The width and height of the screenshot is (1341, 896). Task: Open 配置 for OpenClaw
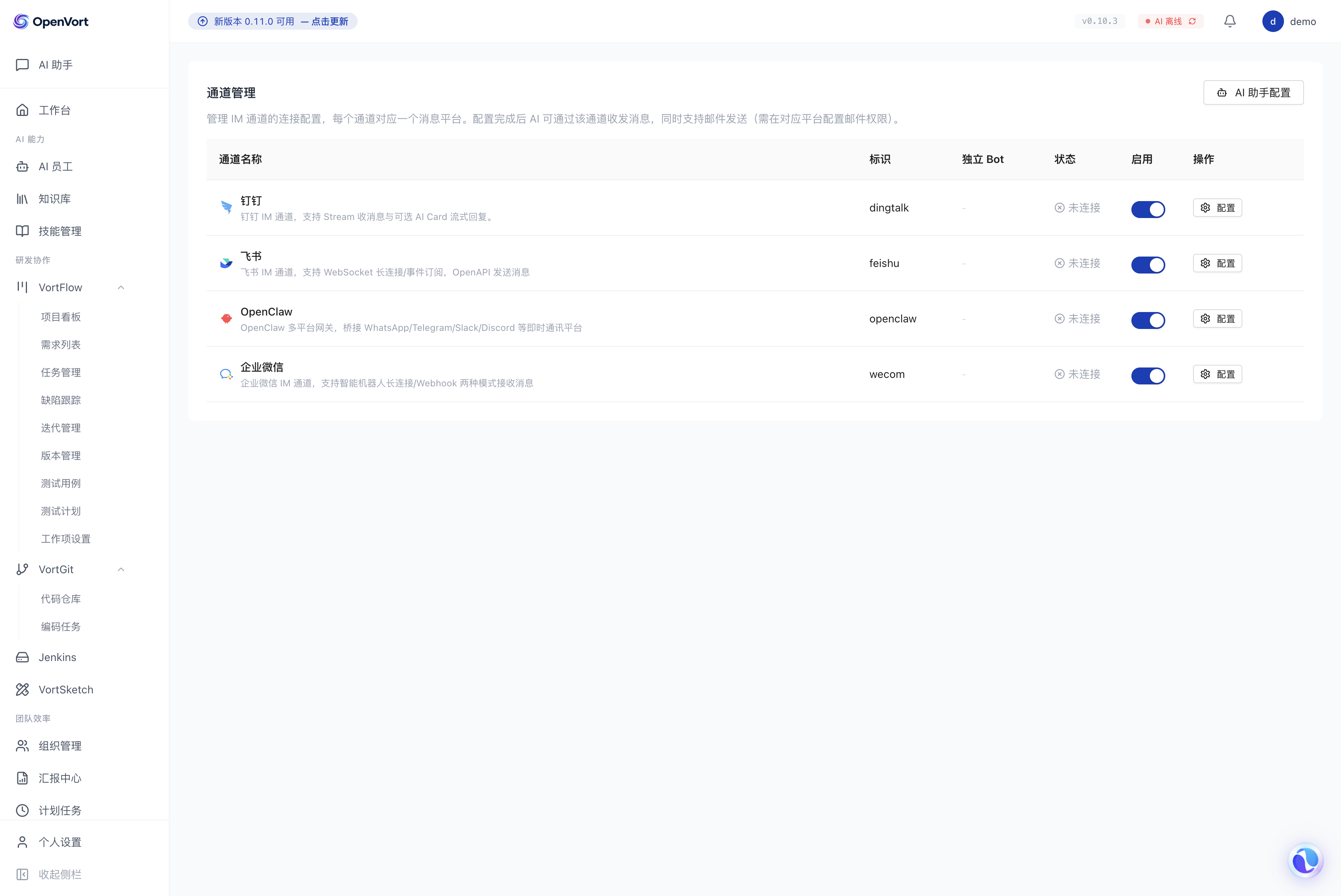[x=1218, y=318]
